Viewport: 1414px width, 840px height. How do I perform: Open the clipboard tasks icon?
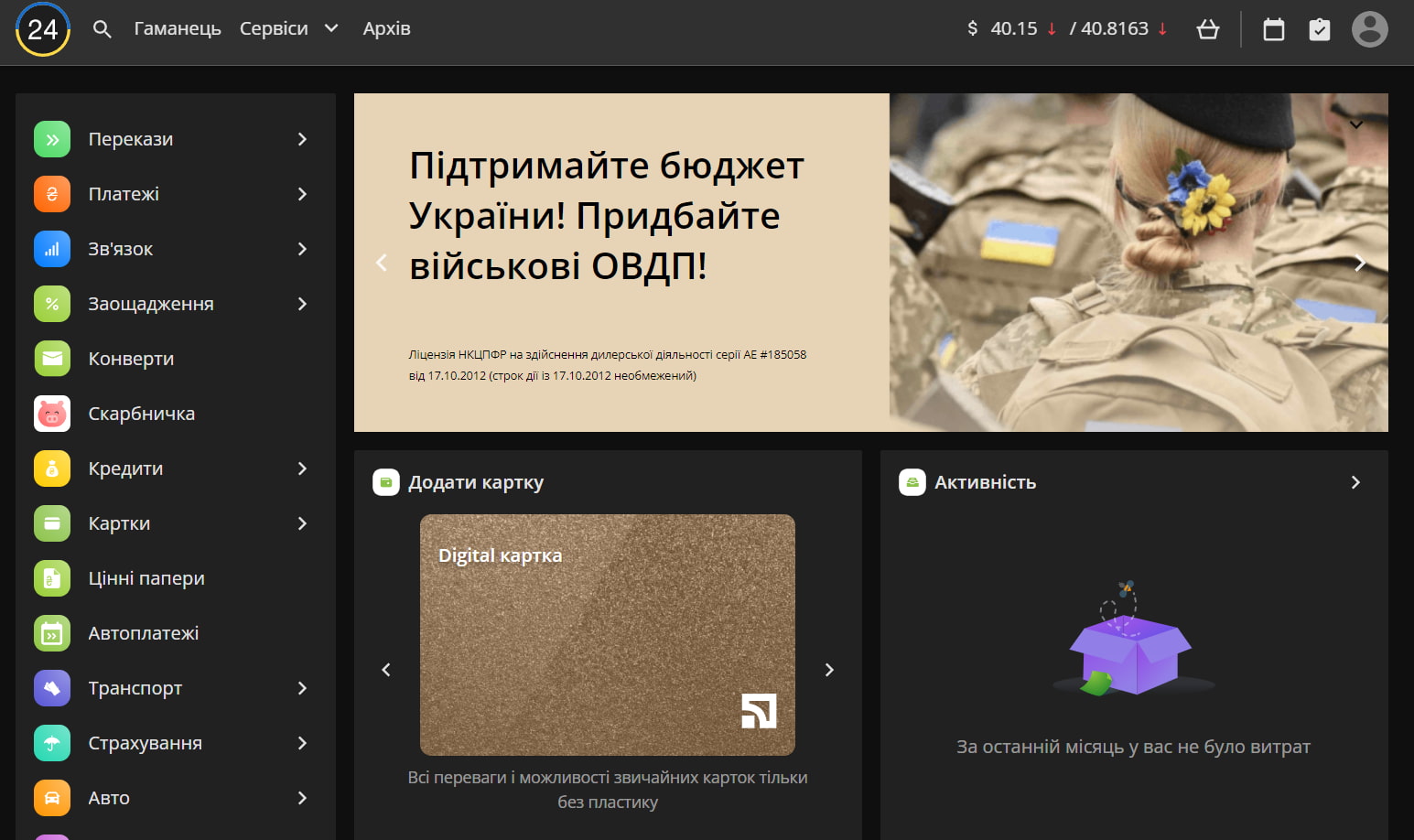pos(1320,29)
